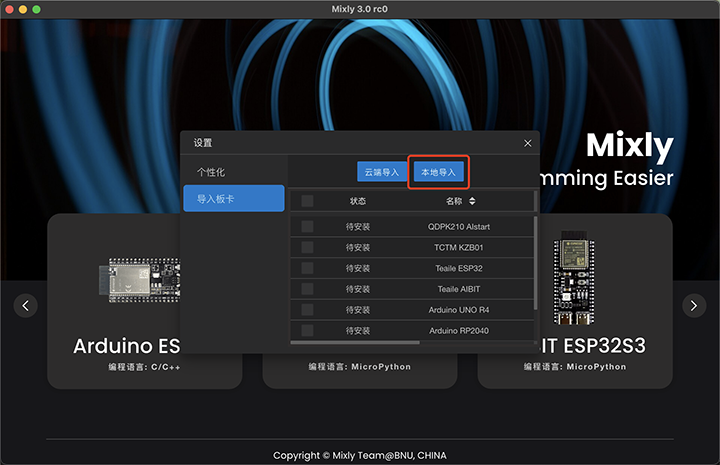Select the QDPK210 AIstart board name
Image resolution: width=720 pixels, height=465 pixels.
click(459, 227)
